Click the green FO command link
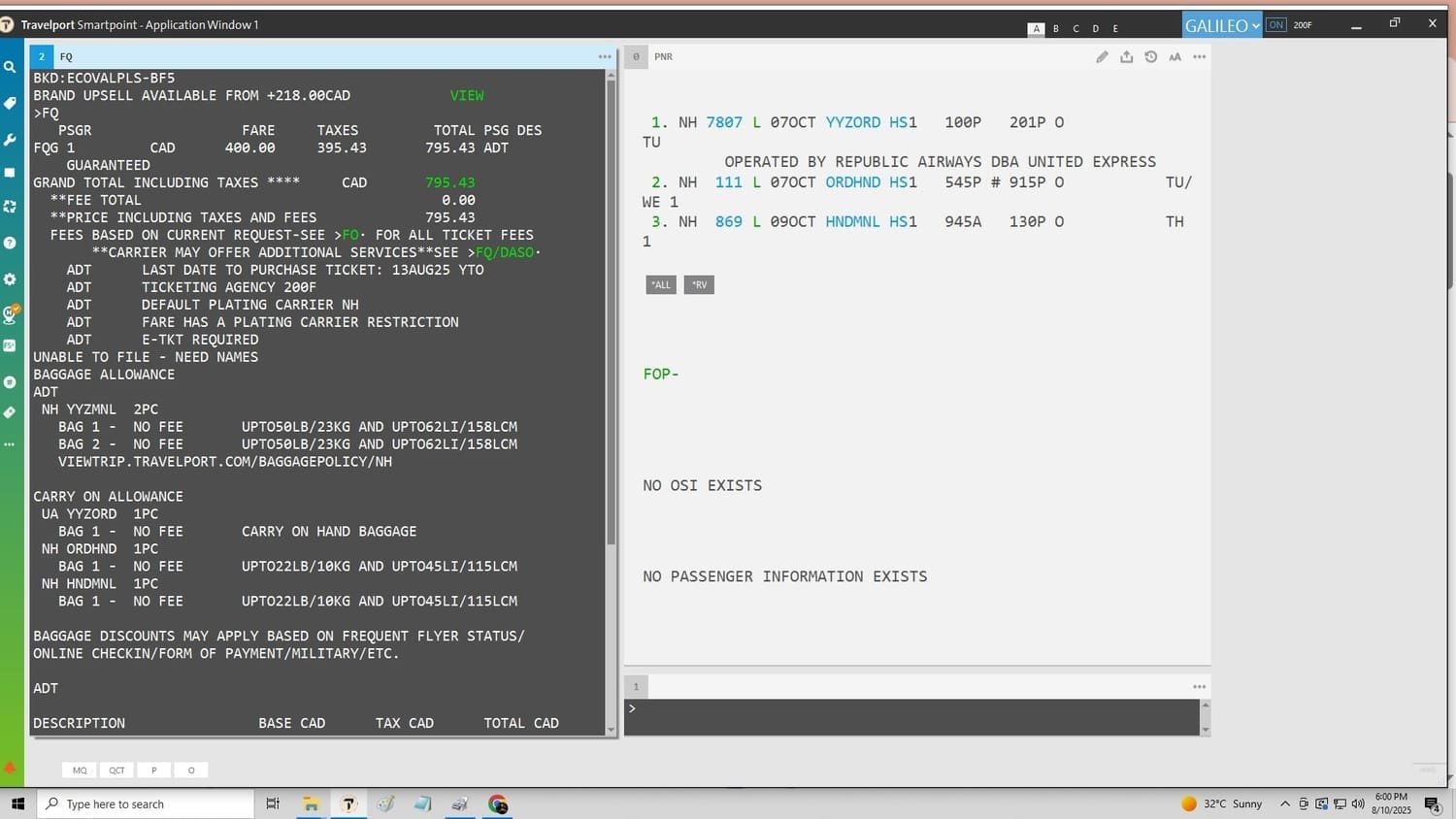This screenshot has height=819, width=1456. pyautogui.click(x=350, y=235)
